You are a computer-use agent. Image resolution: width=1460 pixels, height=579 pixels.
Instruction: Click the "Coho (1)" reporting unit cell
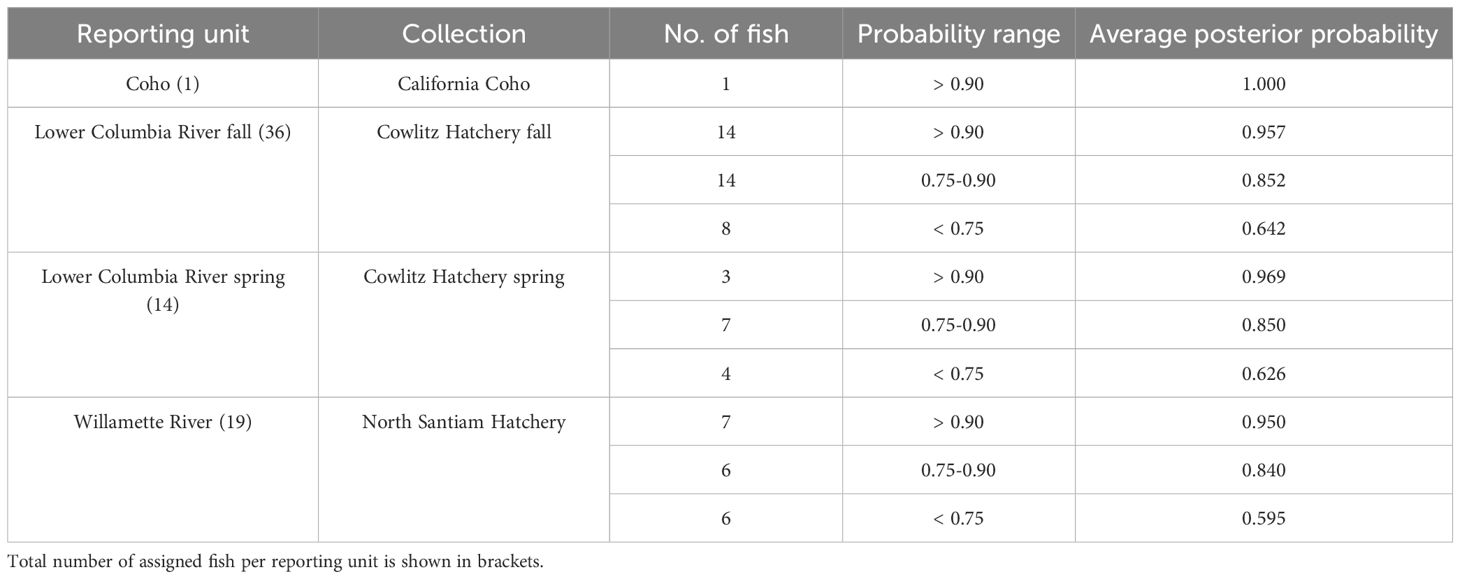tap(162, 84)
